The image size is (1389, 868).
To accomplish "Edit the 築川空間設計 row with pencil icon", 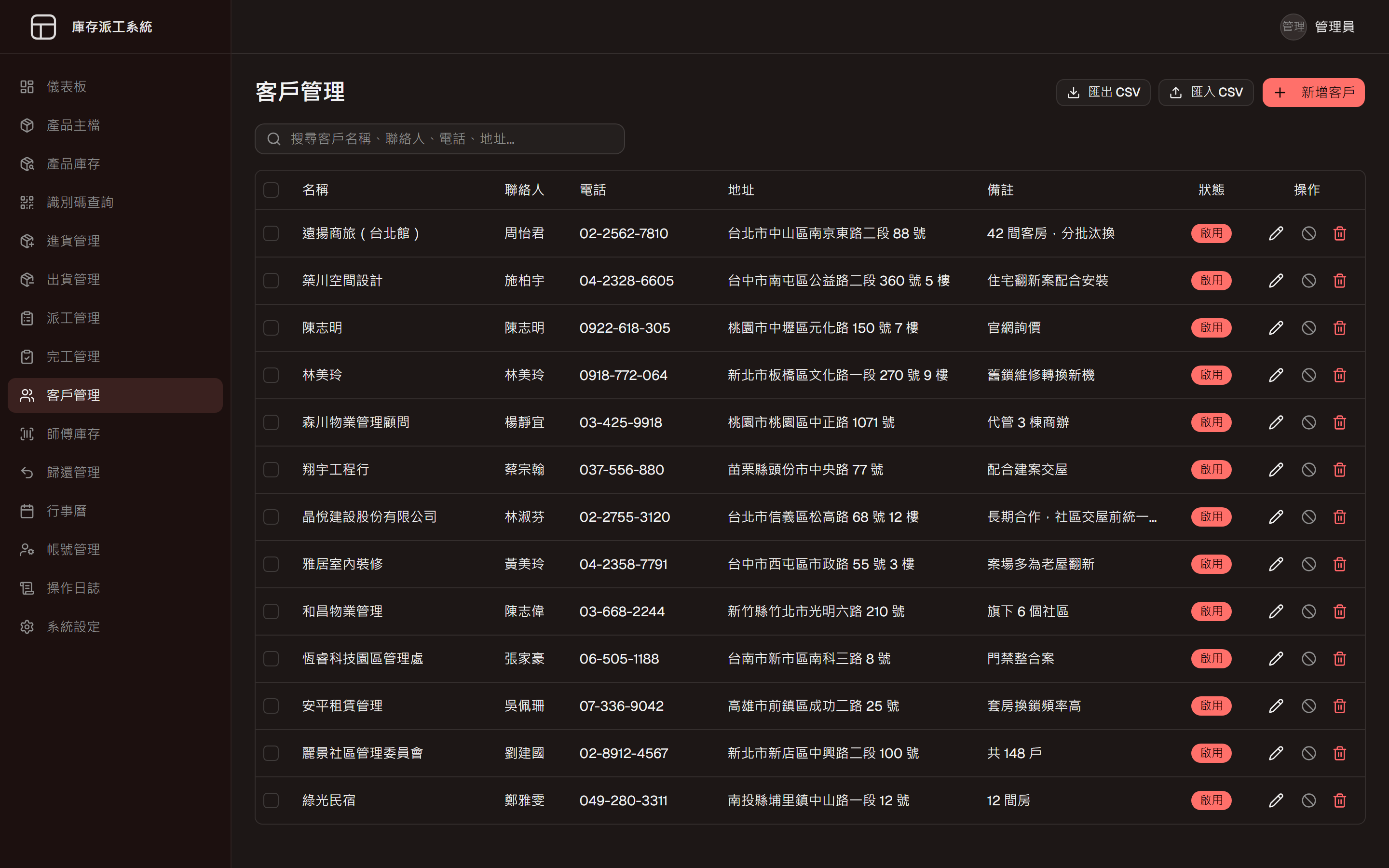I will [x=1275, y=281].
